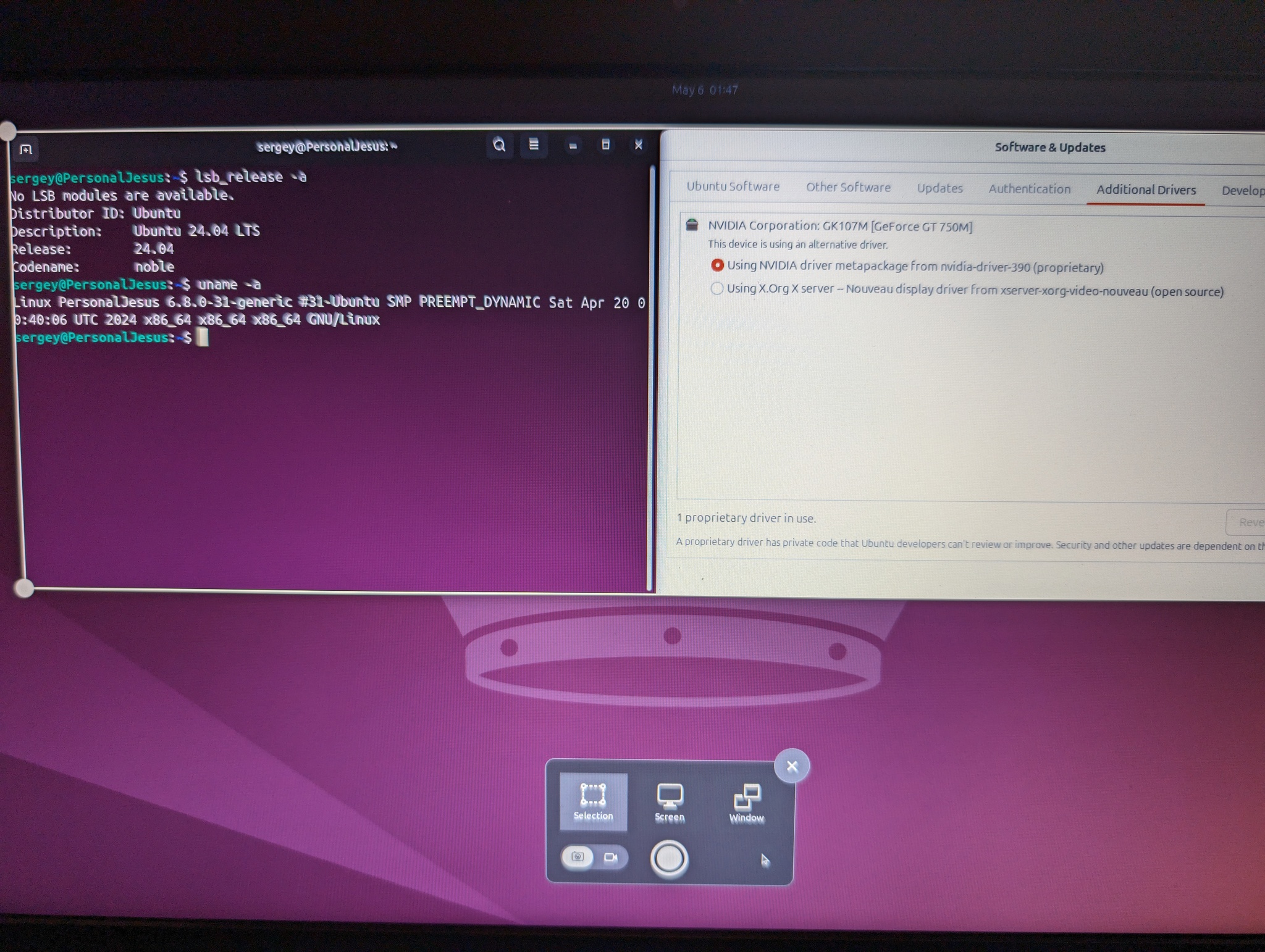The width and height of the screenshot is (1265, 952).
Task: Switch to the screen recording video icon
Action: coord(610,858)
